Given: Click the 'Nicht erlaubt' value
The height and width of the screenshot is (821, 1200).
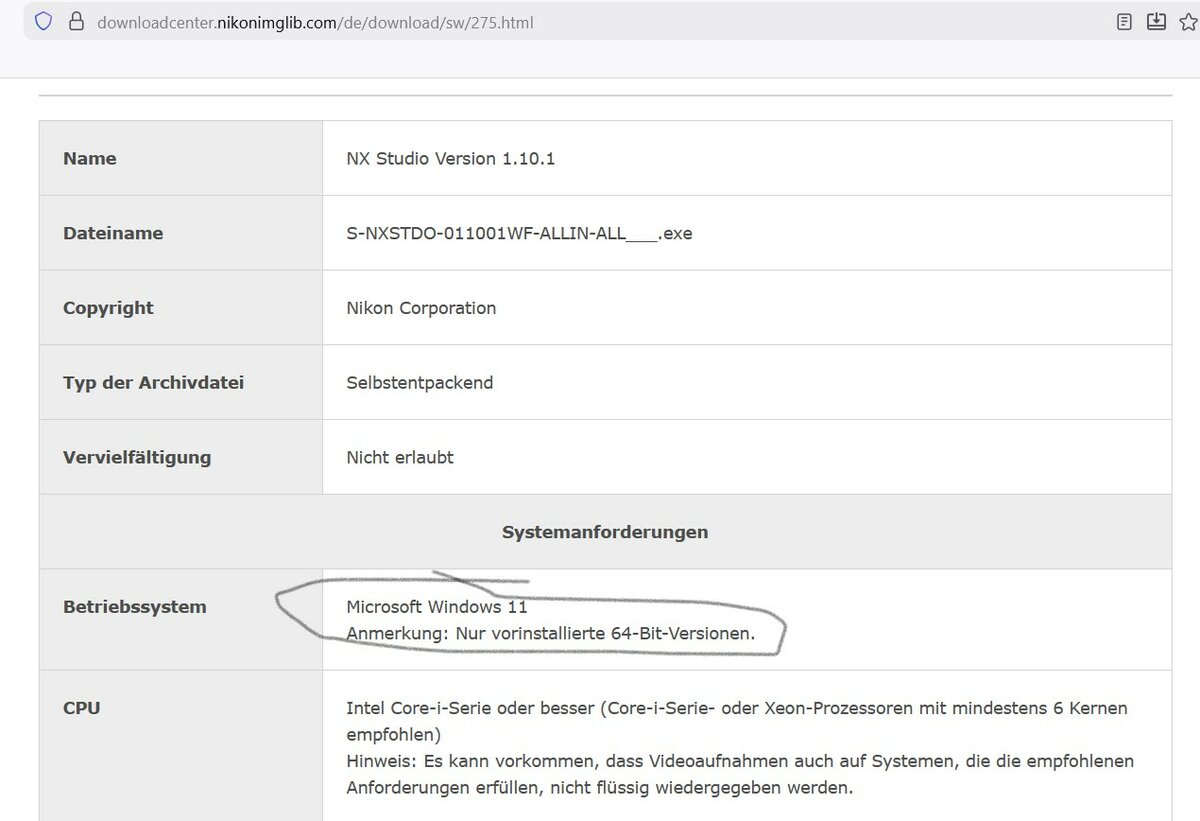Looking at the screenshot, I should 400,457.
